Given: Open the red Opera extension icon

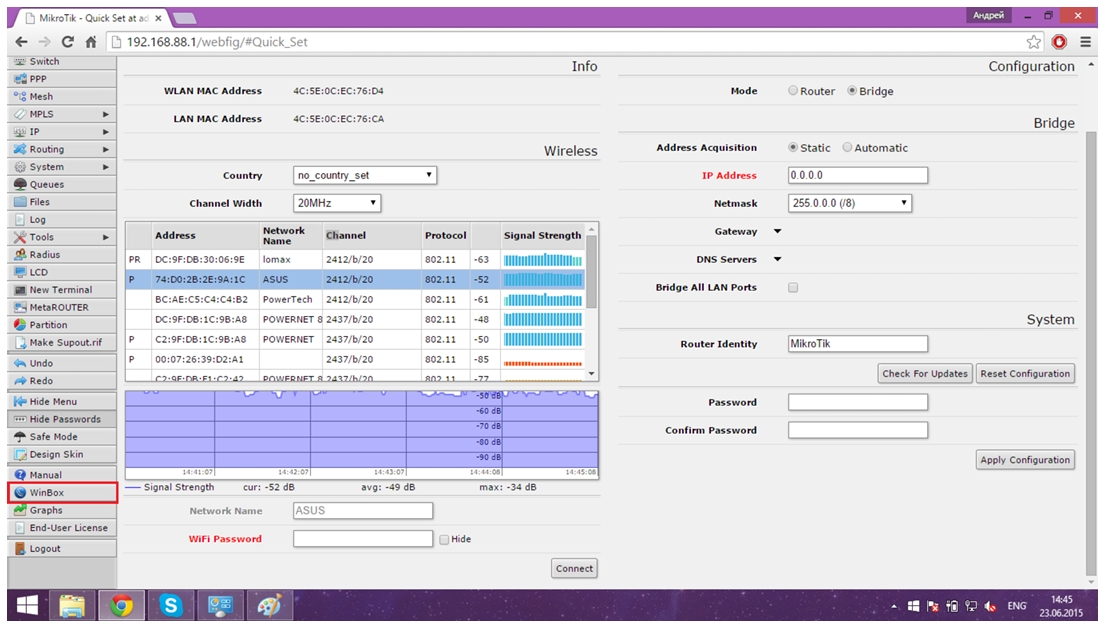Looking at the screenshot, I should (x=1059, y=42).
